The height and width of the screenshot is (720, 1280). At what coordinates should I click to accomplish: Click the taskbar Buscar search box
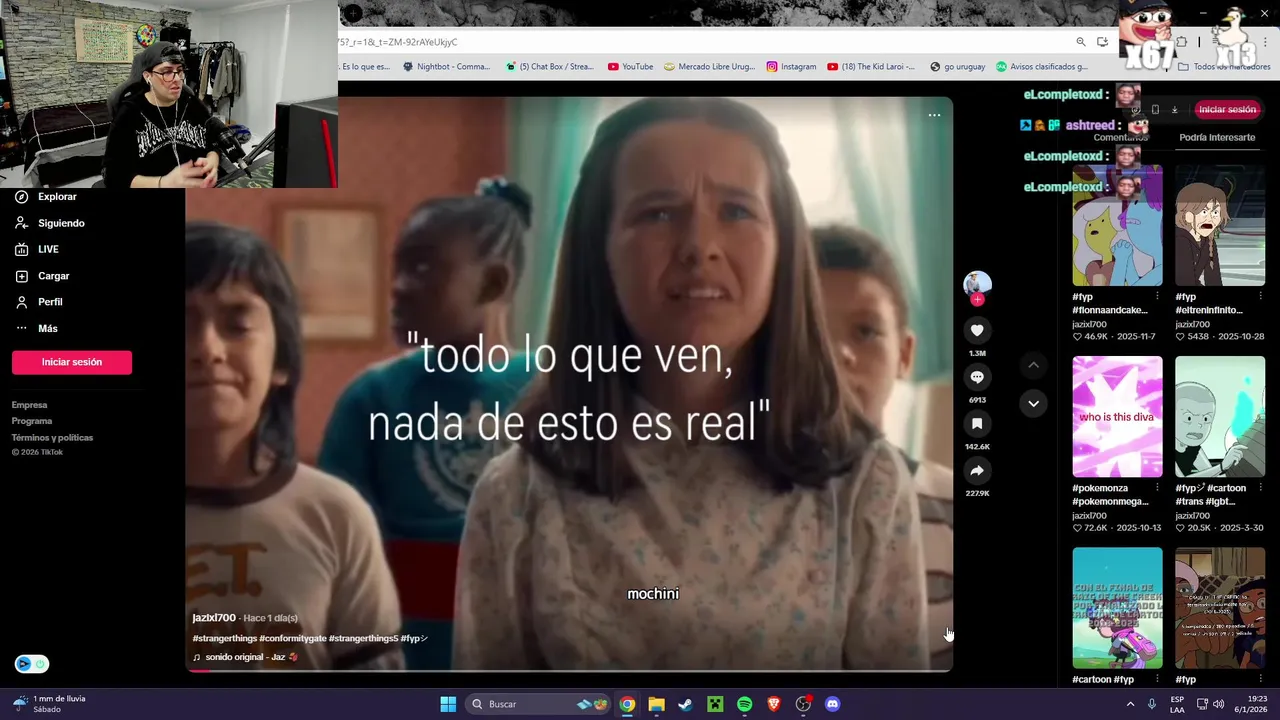538,704
